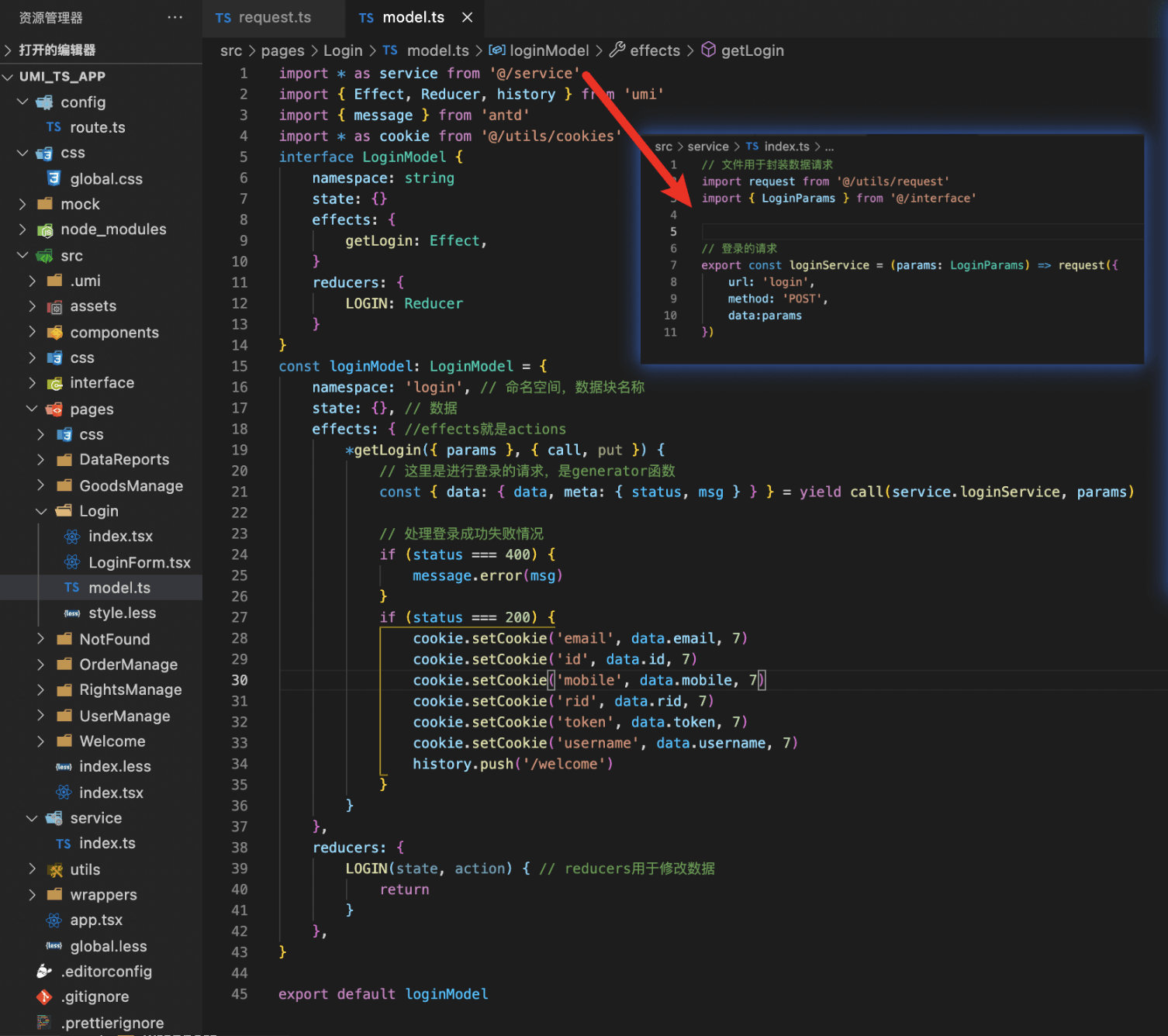
Task: Select the GoodsManage folder
Action: coord(131,486)
